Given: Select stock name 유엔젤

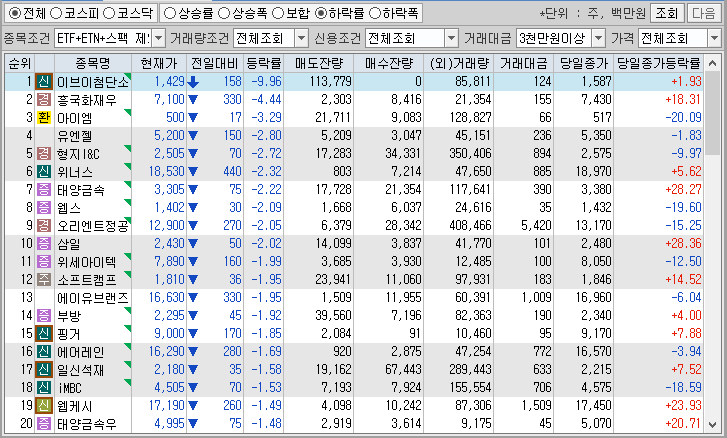Looking at the screenshot, I should (75, 136).
